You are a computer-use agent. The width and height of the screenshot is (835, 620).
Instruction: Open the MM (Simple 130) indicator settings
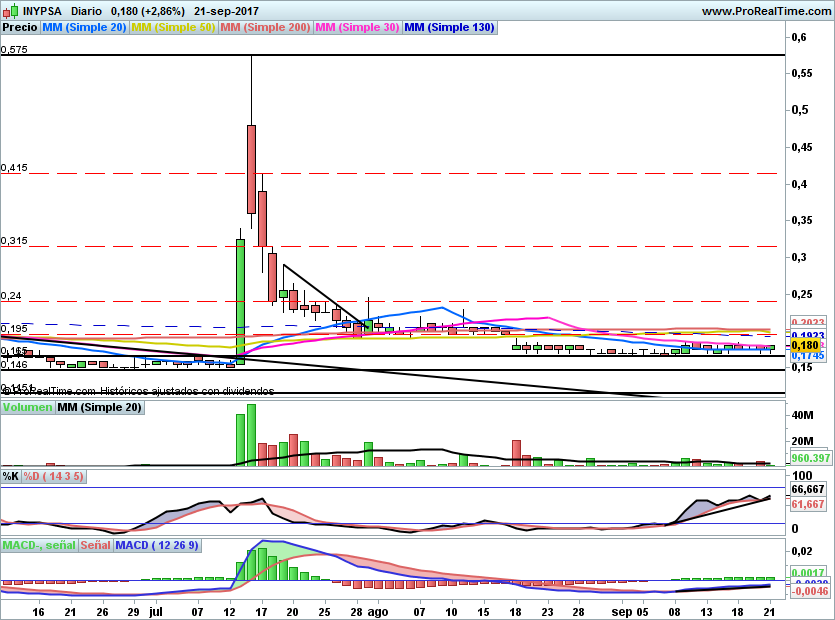coord(449,28)
